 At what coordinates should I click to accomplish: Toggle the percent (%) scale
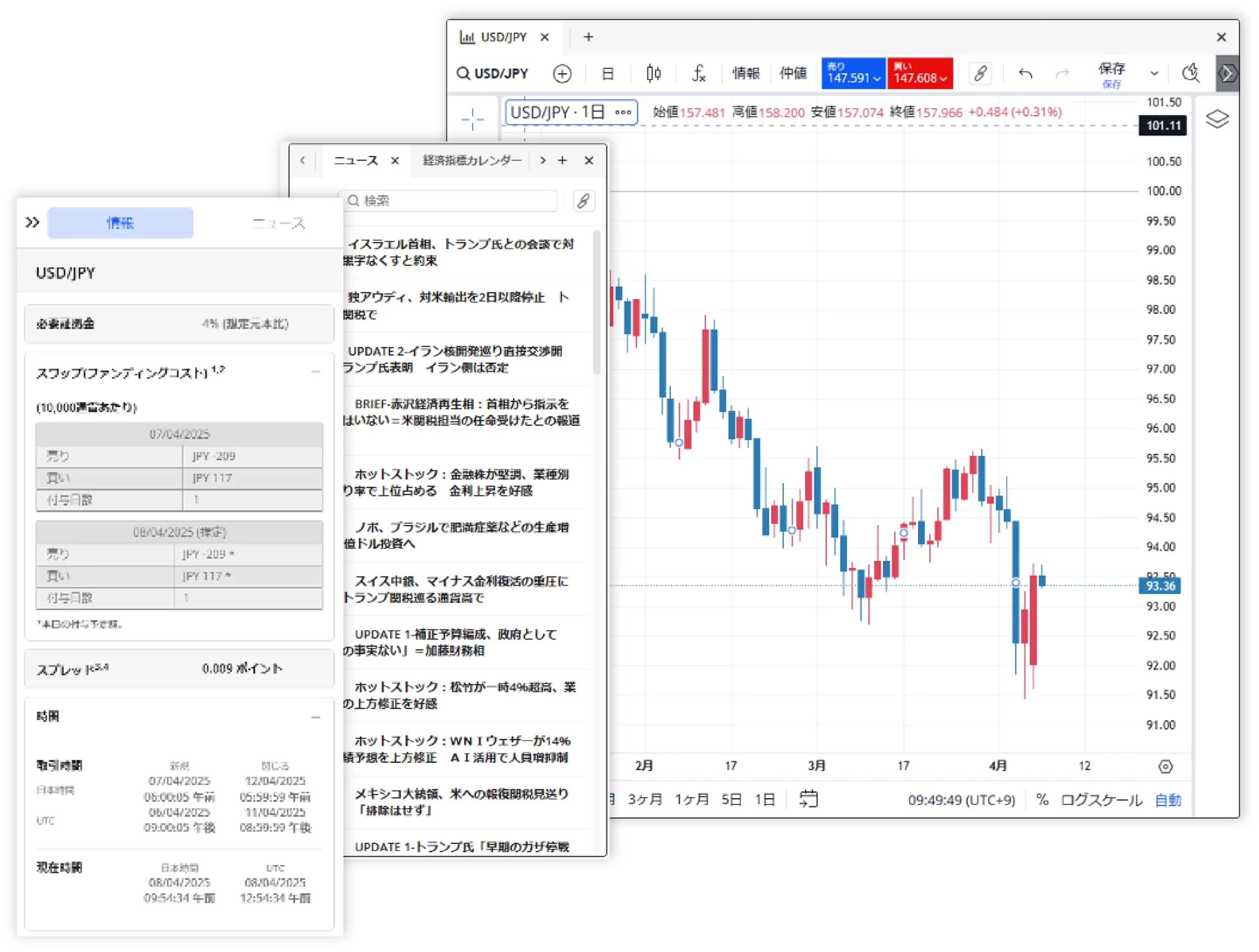[1042, 800]
